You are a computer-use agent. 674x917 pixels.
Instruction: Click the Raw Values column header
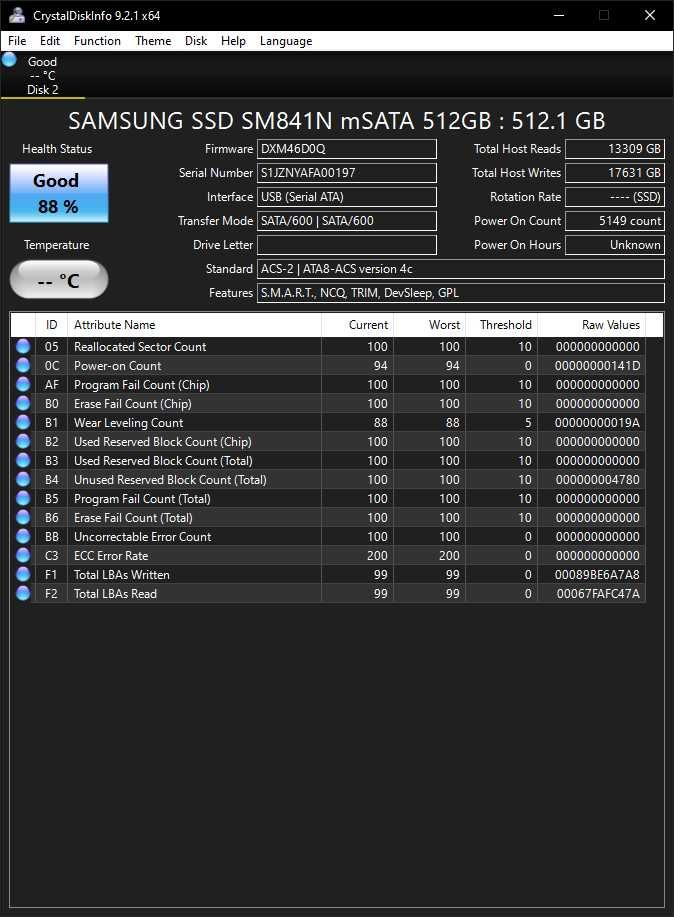coord(592,325)
